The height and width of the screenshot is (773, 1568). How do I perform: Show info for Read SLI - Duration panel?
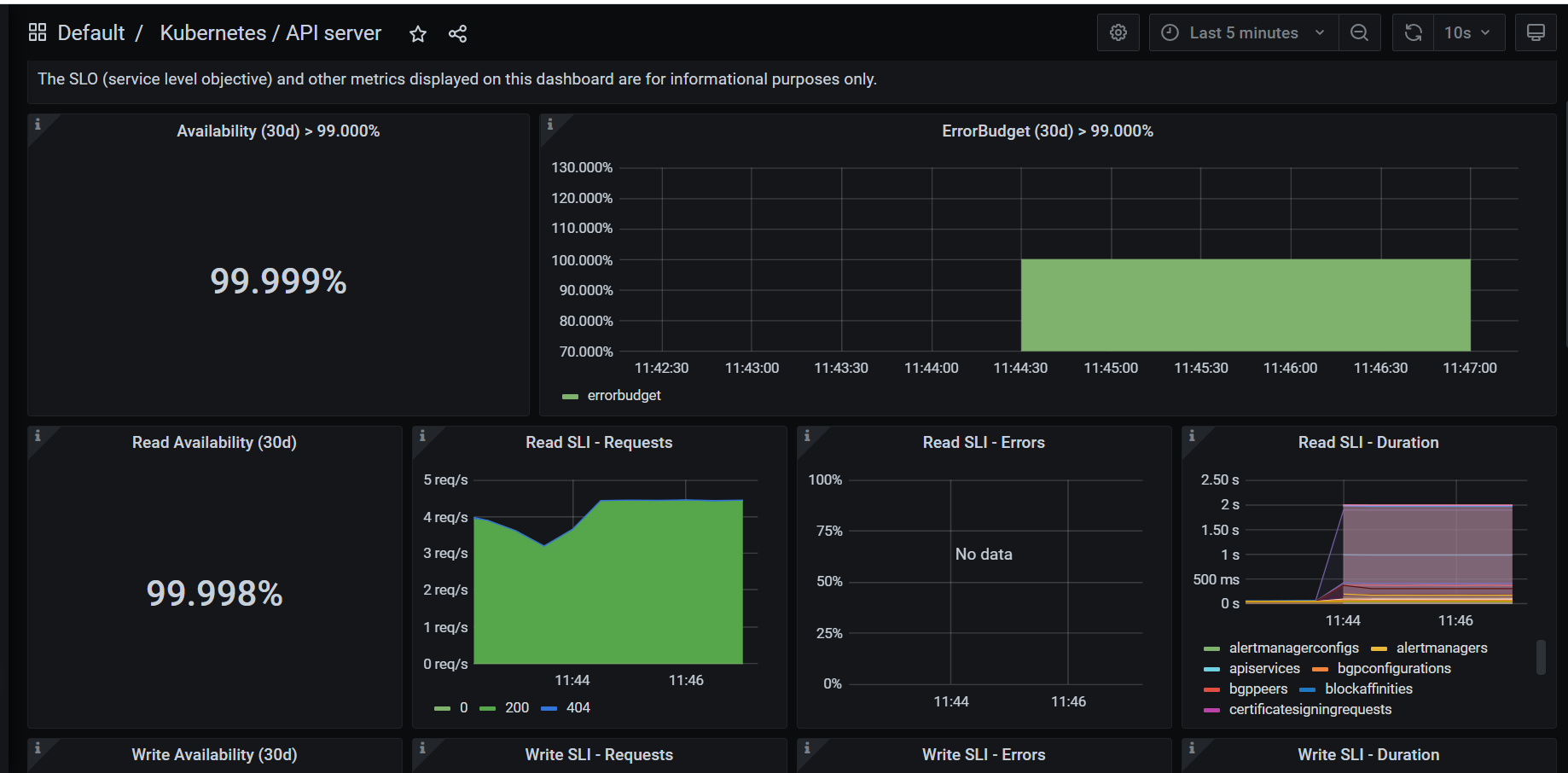click(1192, 436)
